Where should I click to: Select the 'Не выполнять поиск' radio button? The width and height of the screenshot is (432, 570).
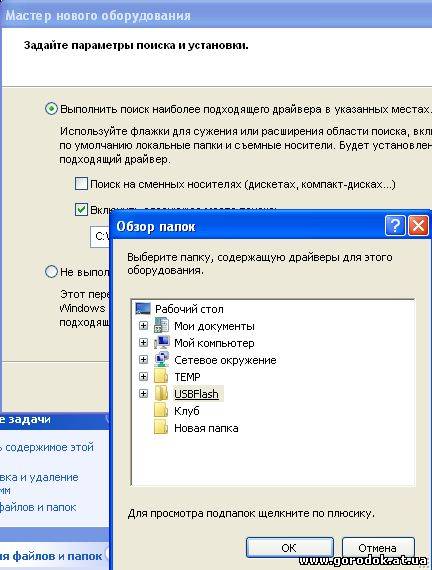[51, 272]
